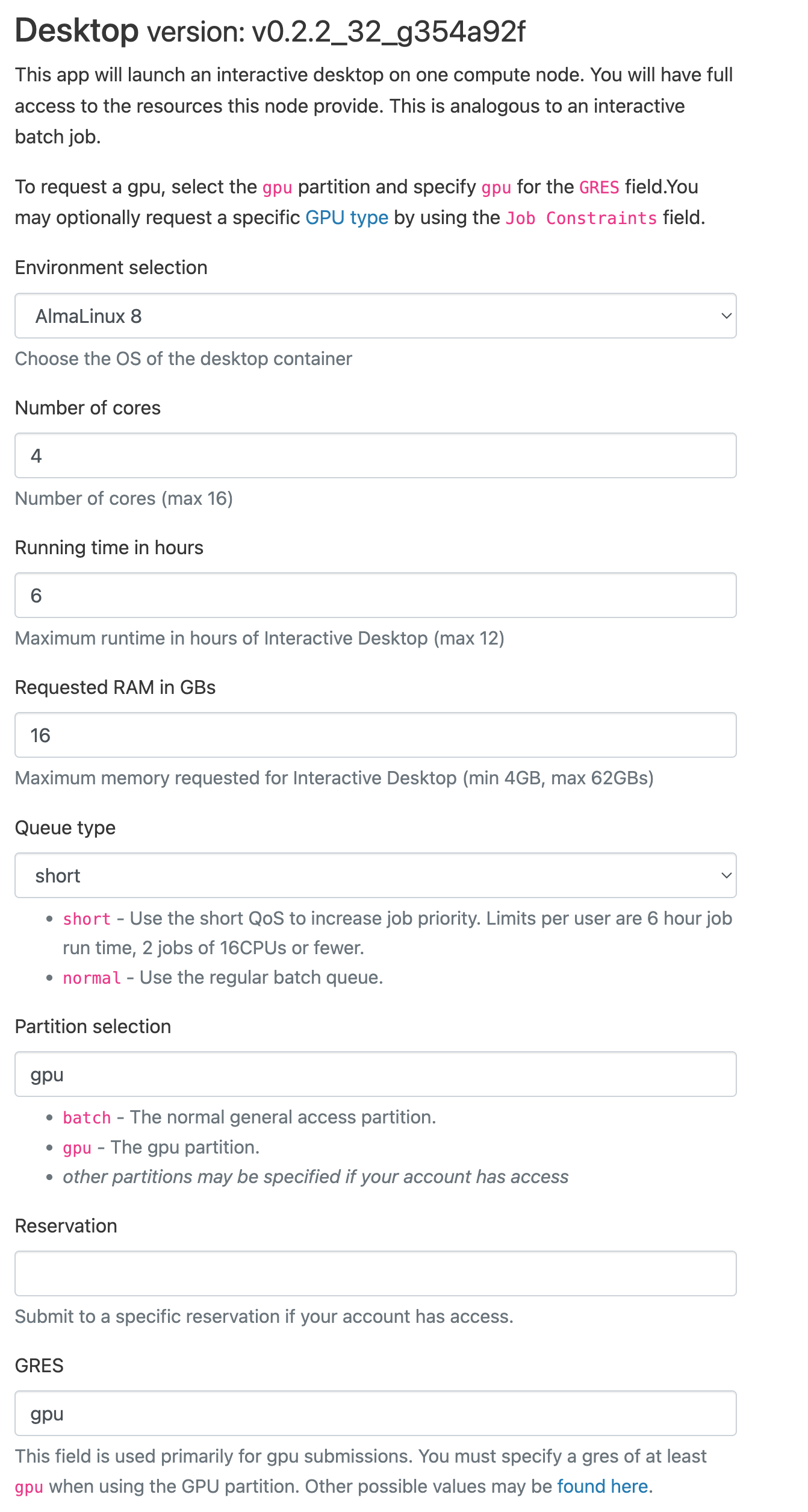This screenshot has width=808, height=1512.
Task: Click the 'Requested RAM in GBs' label
Action: pyautogui.click(x=115, y=687)
